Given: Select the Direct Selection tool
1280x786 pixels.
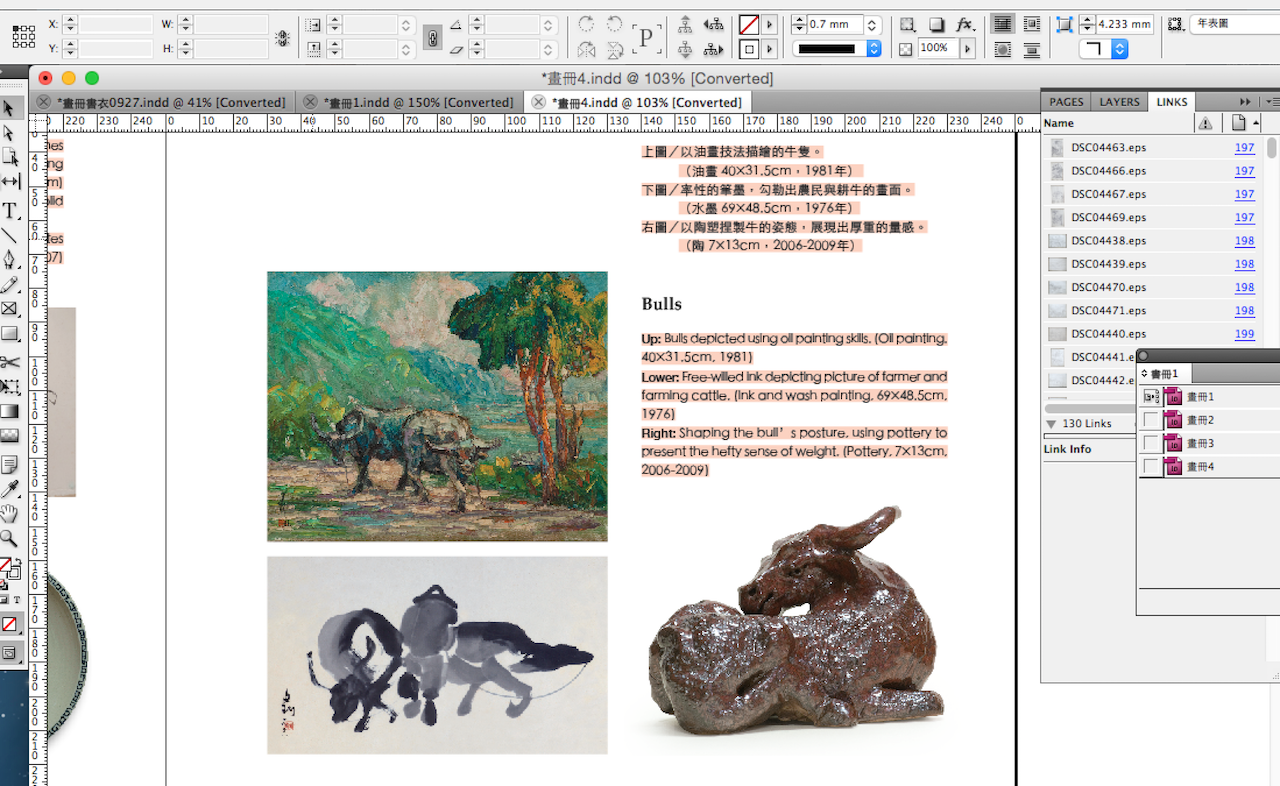Looking at the screenshot, I should 9,133.
